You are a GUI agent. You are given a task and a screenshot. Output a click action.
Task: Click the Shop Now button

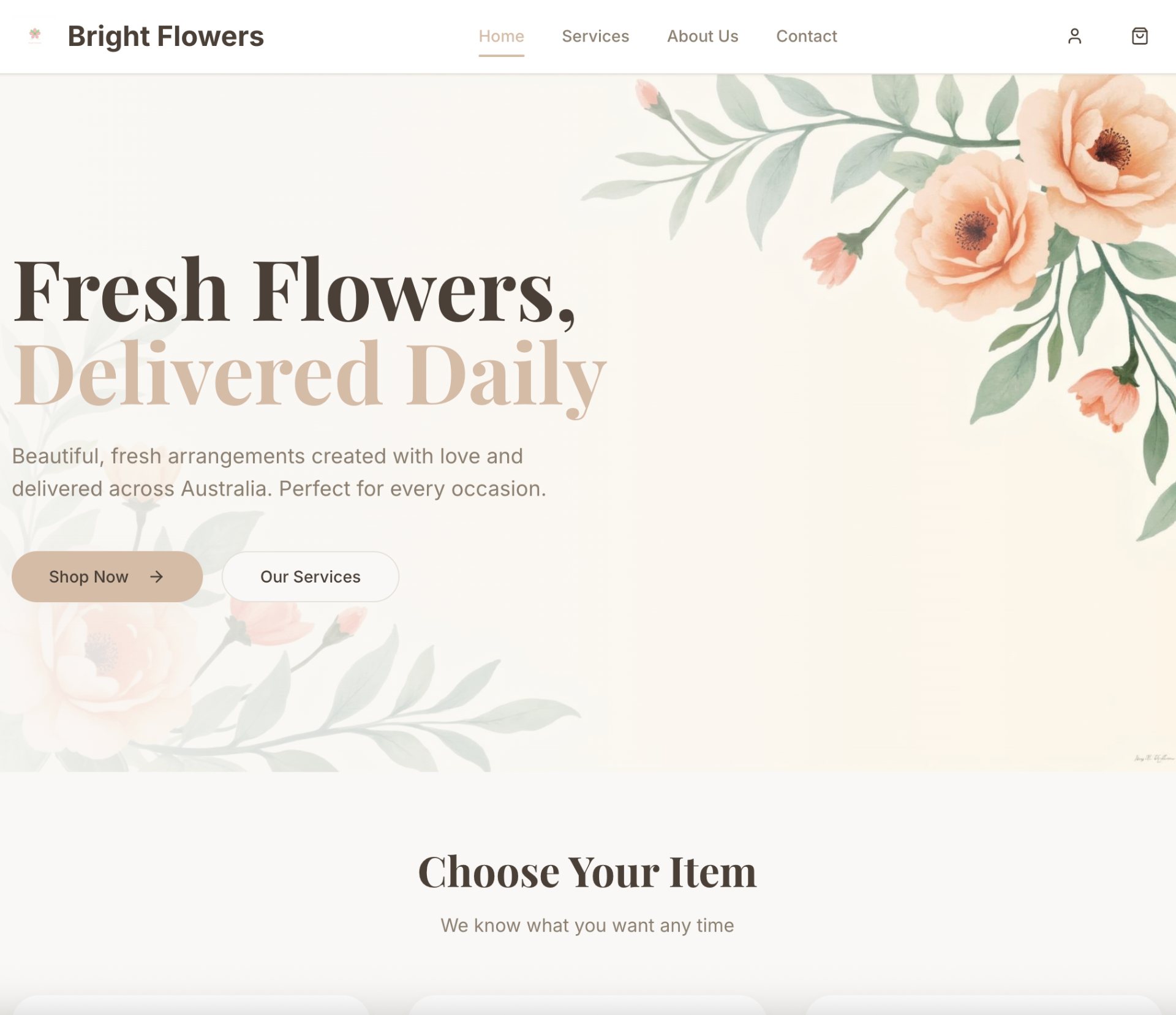pos(107,576)
